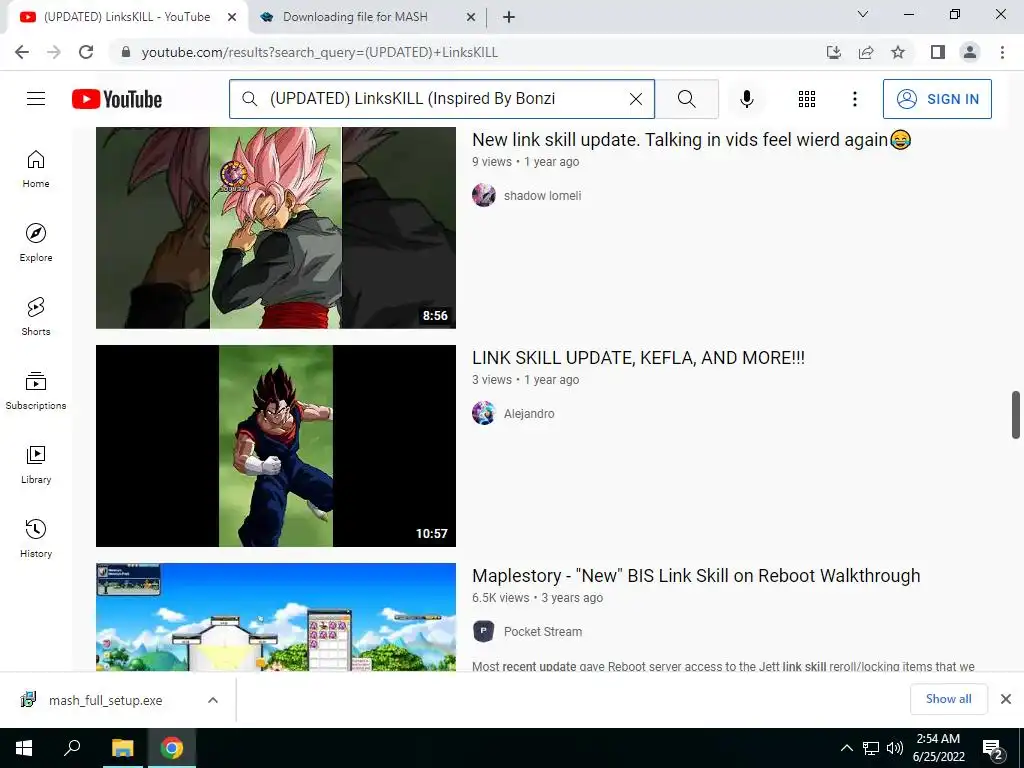Open Explore in the sidebar
1024x768 pixels.
[36, 243]
